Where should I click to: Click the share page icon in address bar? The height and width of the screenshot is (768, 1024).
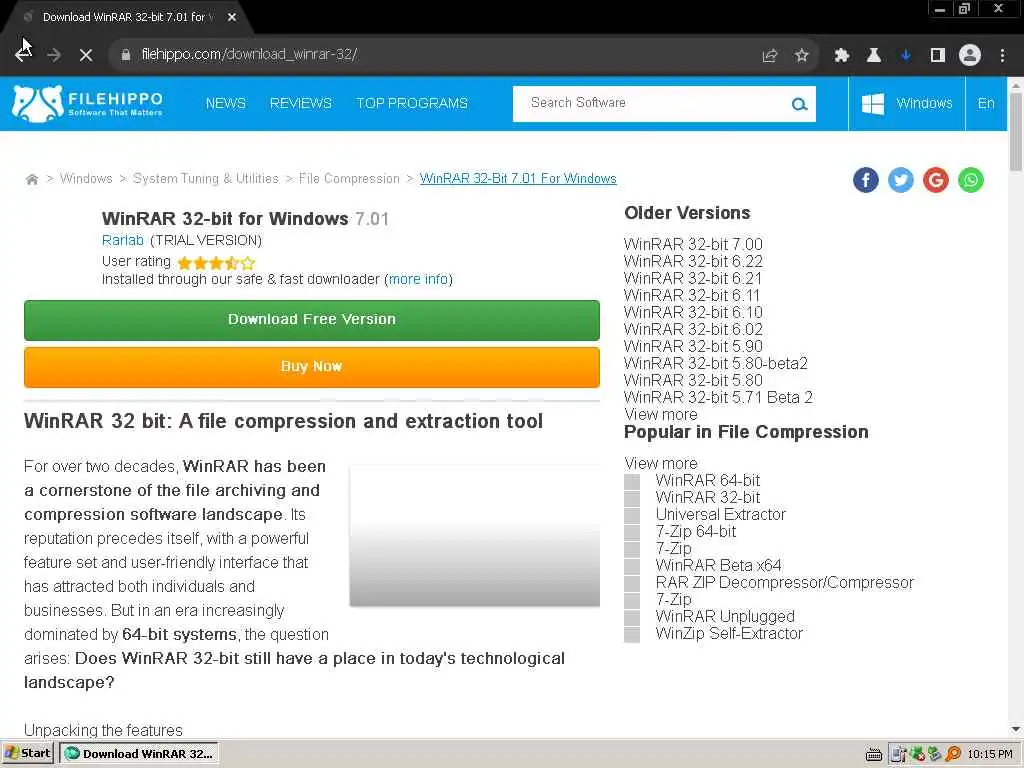pyautogui.click(x=770, y=56)
